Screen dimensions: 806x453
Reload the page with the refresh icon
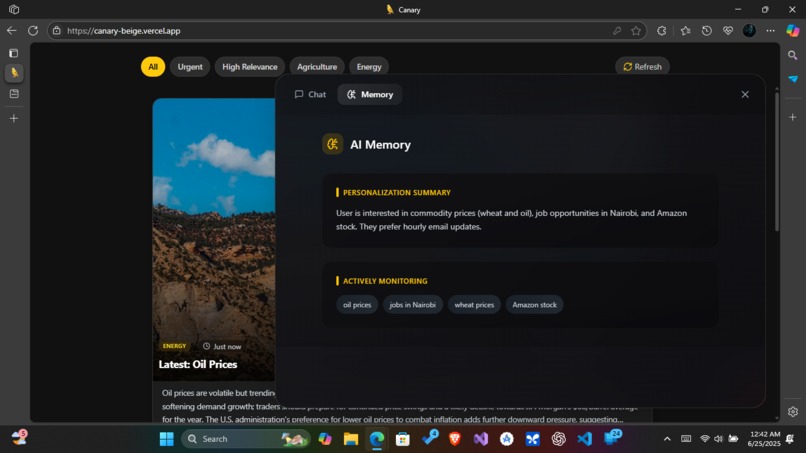pos(33,31)
